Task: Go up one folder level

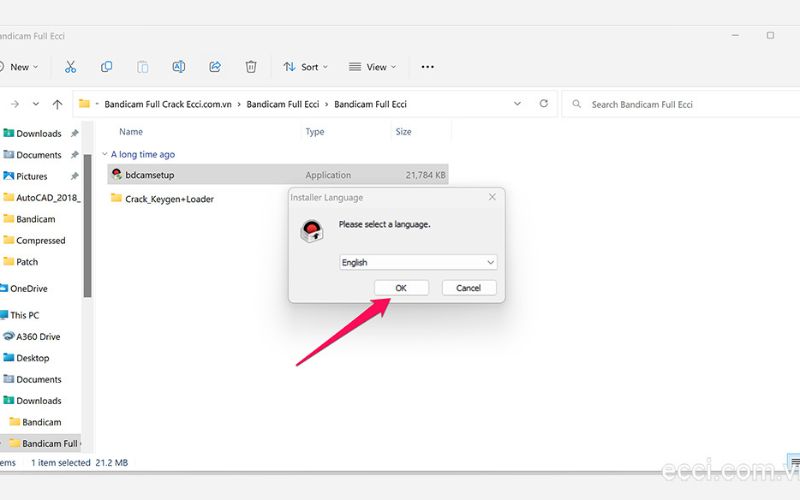Action: click(57, 104)
